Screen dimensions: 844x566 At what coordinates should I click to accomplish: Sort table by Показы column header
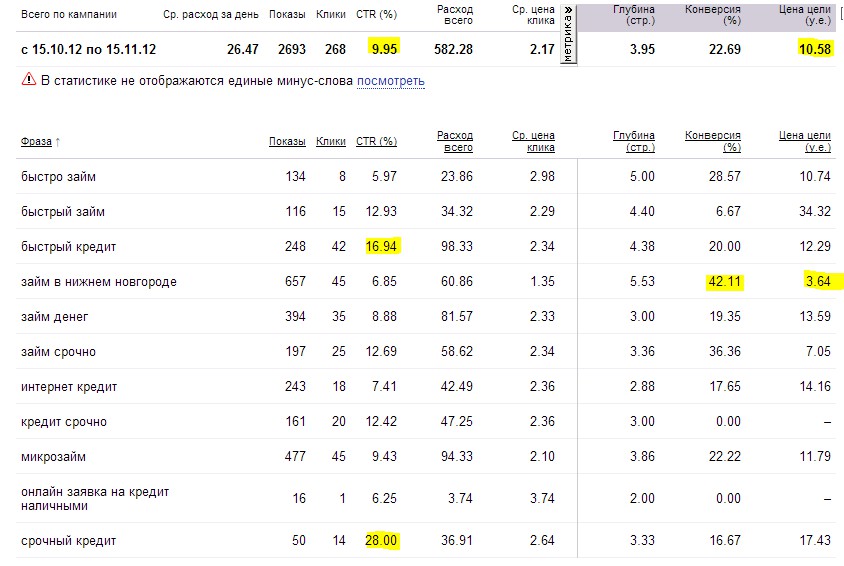(287, 142)
